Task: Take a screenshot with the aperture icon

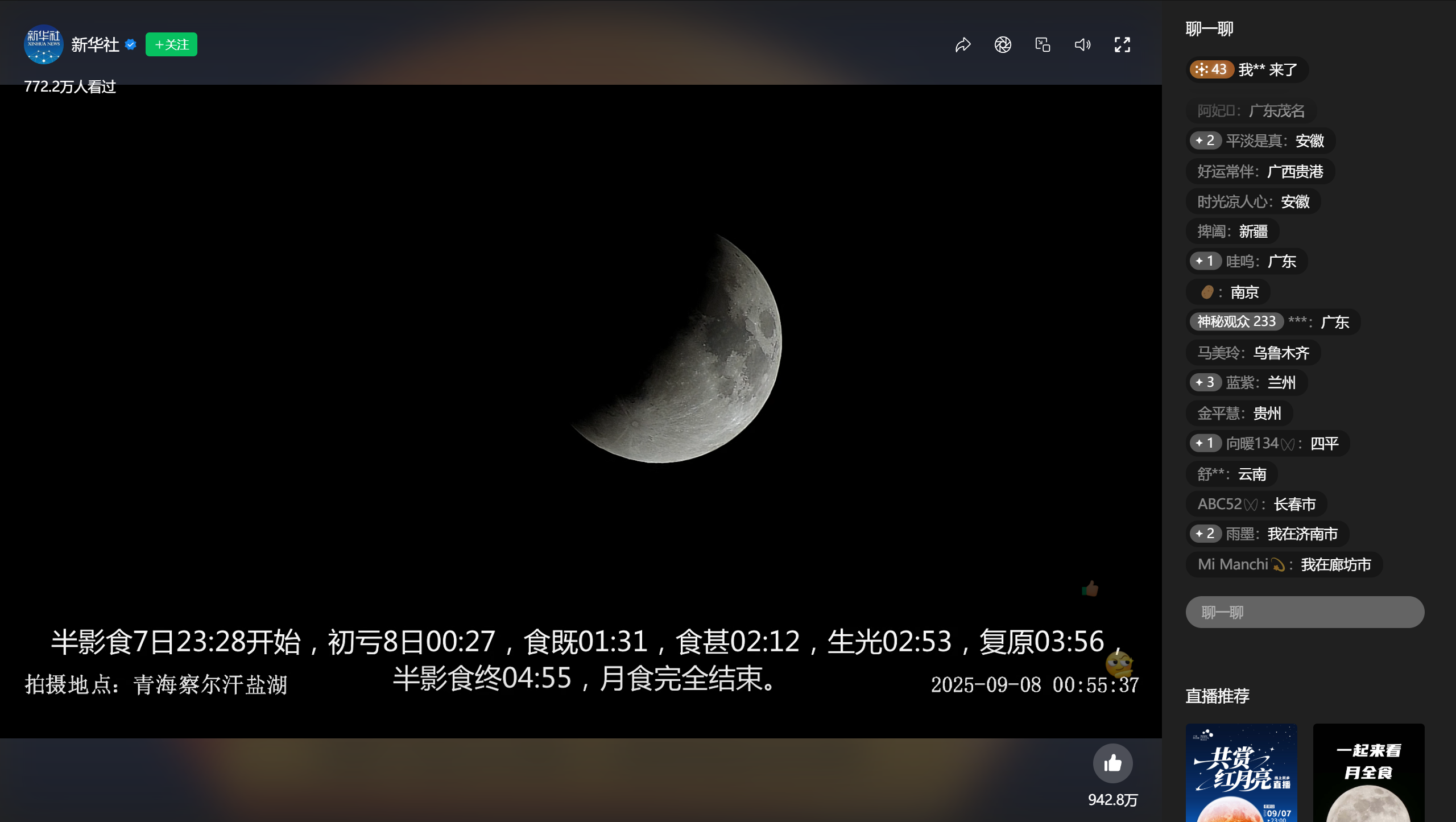Action: [1003, 44]
